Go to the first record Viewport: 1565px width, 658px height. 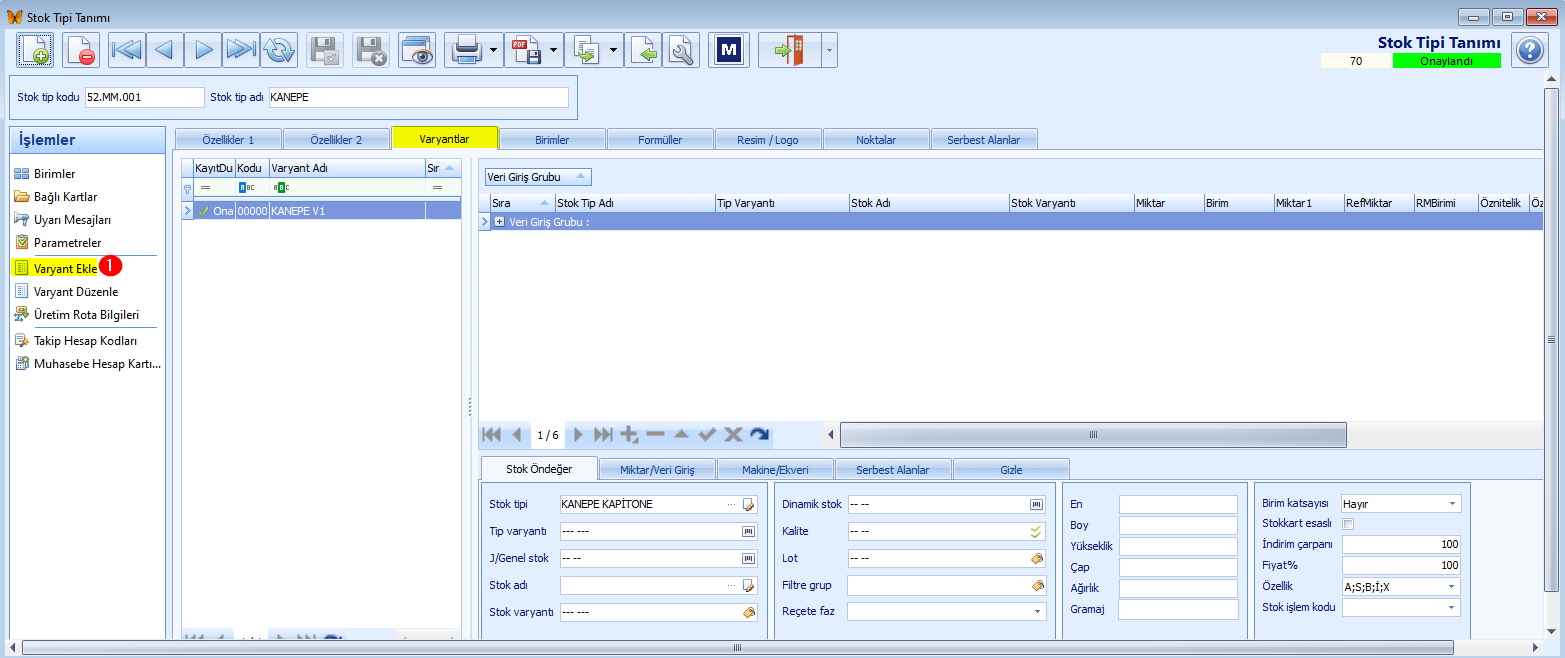pos(126,50)
